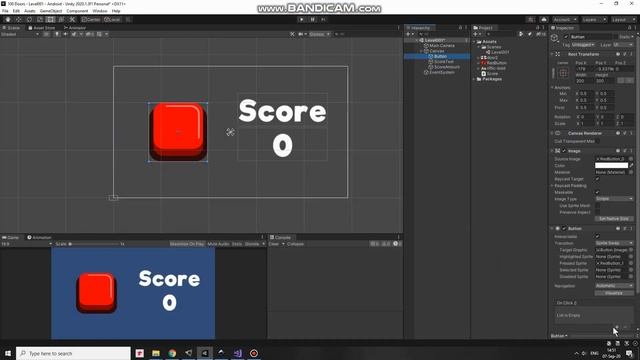Click the pick sprite circle for Source Image

pos(631,159)
